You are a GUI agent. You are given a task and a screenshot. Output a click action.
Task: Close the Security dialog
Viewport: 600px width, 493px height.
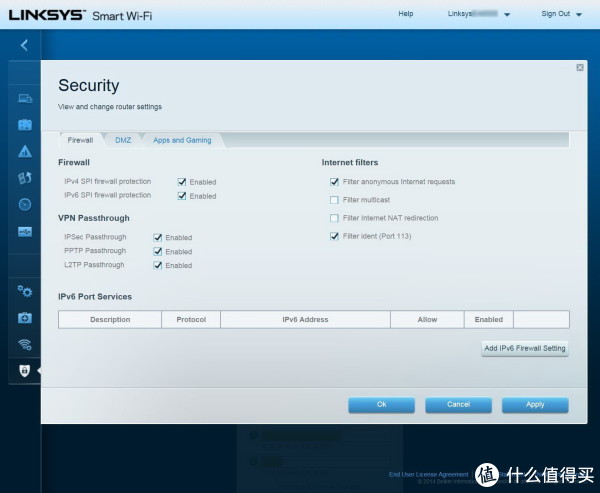tap(580, 68)
